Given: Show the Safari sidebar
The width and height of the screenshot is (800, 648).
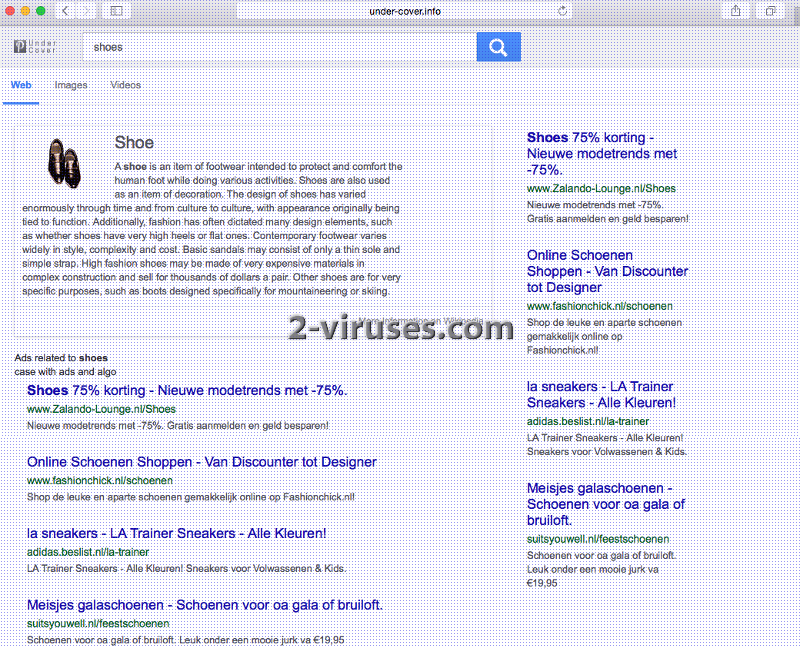Looking at the screenshot, I should pyautogui.click(x=116, y=11).
